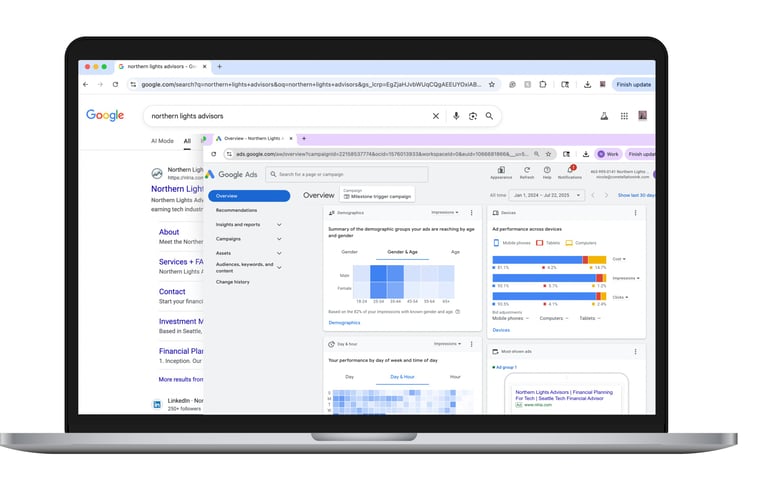The image size is (768, 493).
Task: Select the Gender & Age tab
Action: coord(402,252)
